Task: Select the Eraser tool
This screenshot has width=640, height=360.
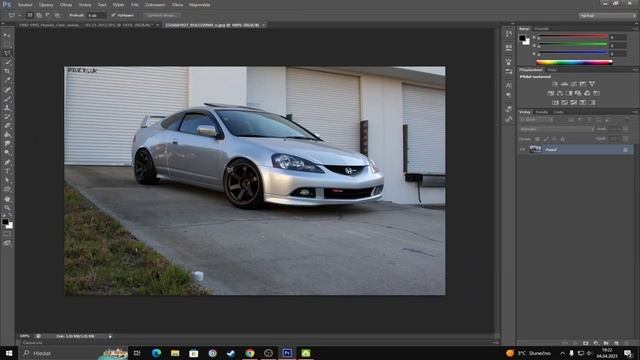Action: 7,125
